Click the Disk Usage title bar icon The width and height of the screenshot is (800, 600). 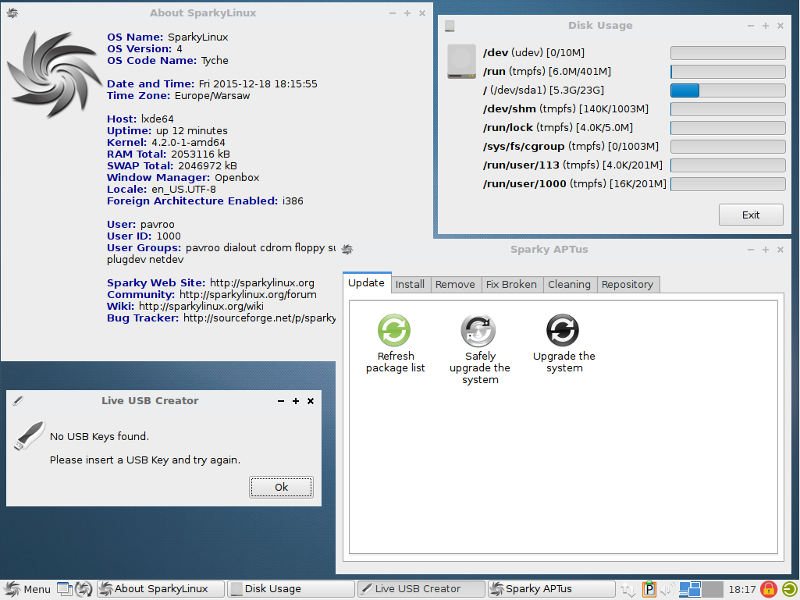[449, 26]
